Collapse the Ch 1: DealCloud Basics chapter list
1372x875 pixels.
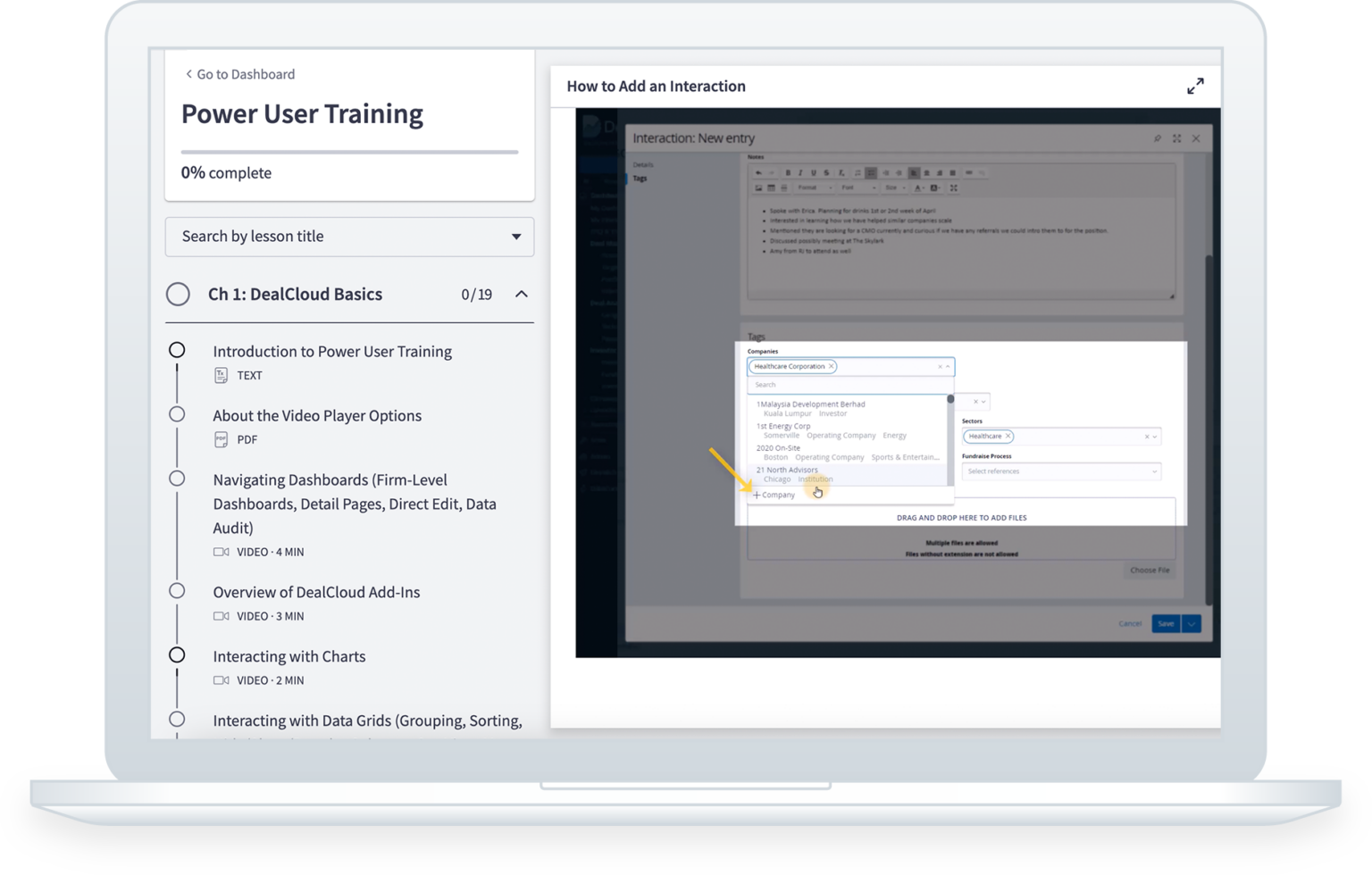point(522,294)
